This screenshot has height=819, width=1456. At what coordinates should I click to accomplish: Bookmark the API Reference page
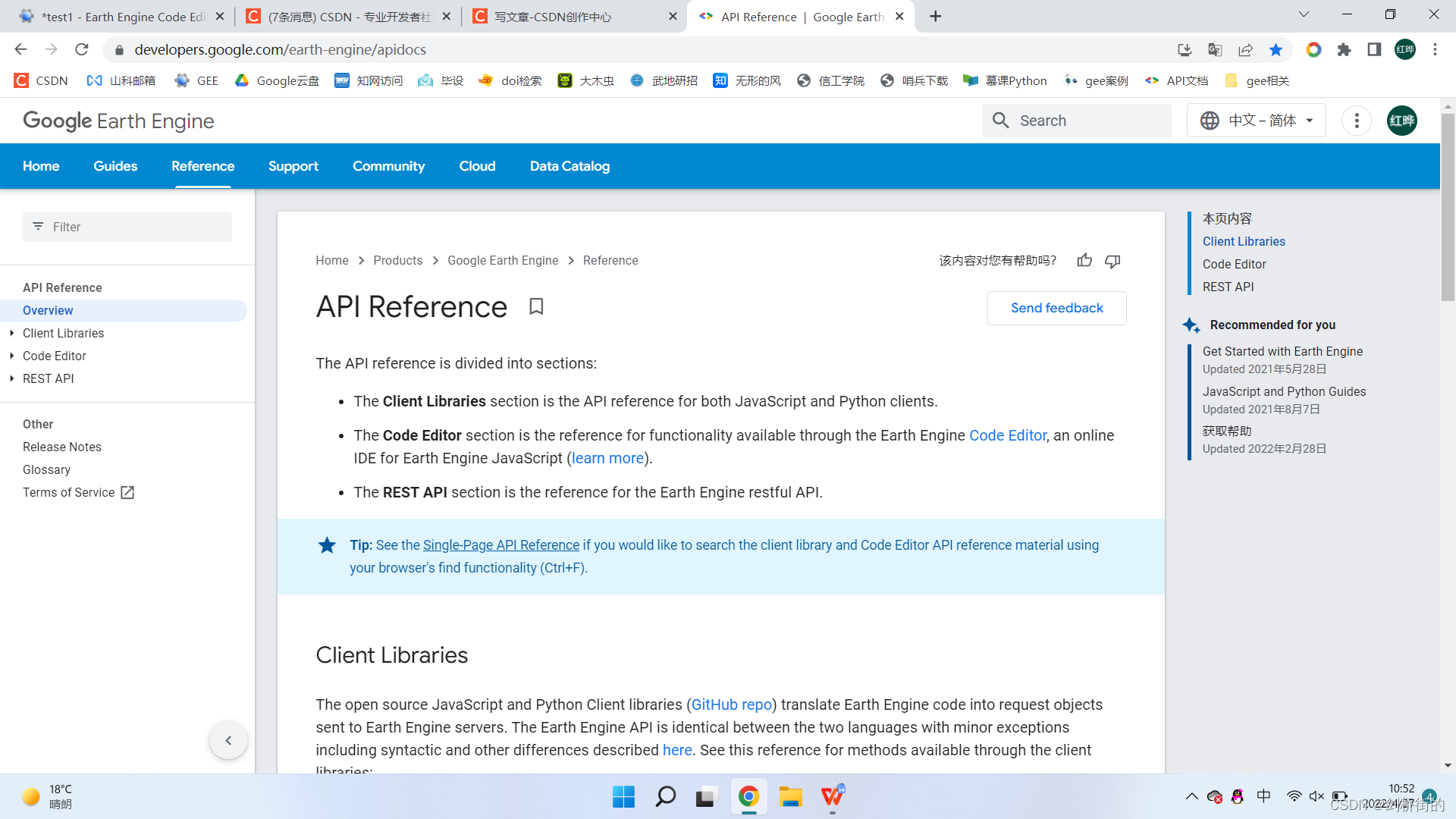point(536,306)
